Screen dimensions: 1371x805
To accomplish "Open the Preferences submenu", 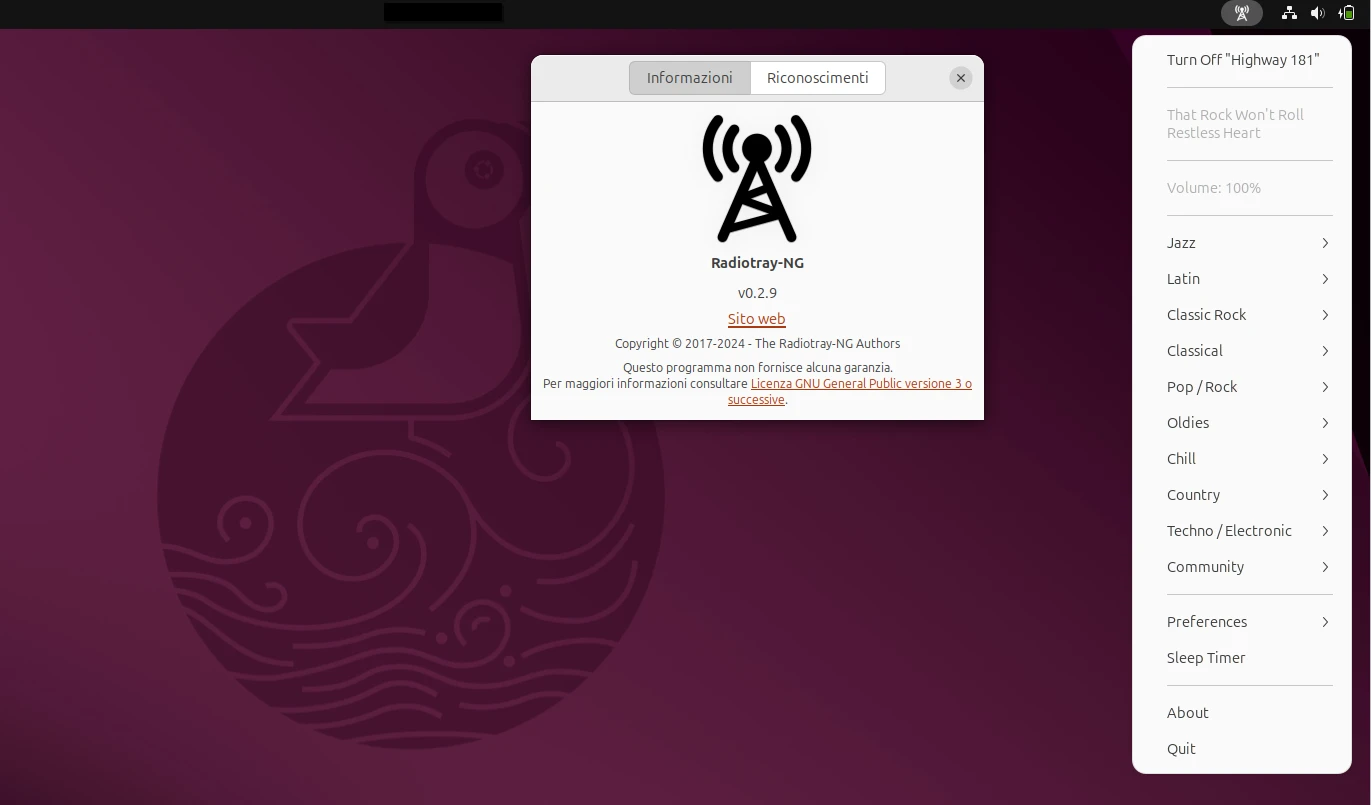I will (1249, 622).
